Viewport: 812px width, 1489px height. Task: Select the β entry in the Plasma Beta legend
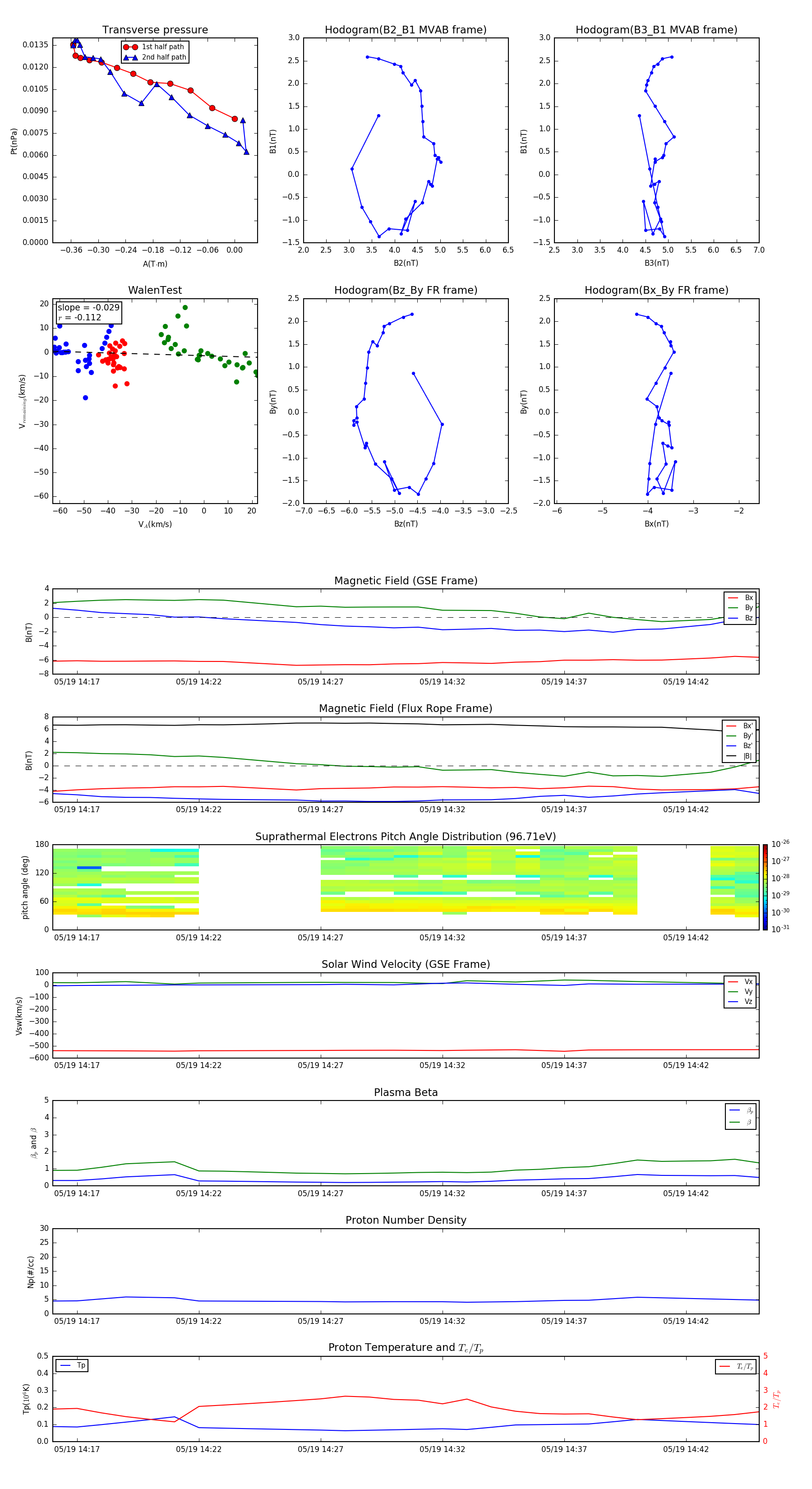[741, 1122]
